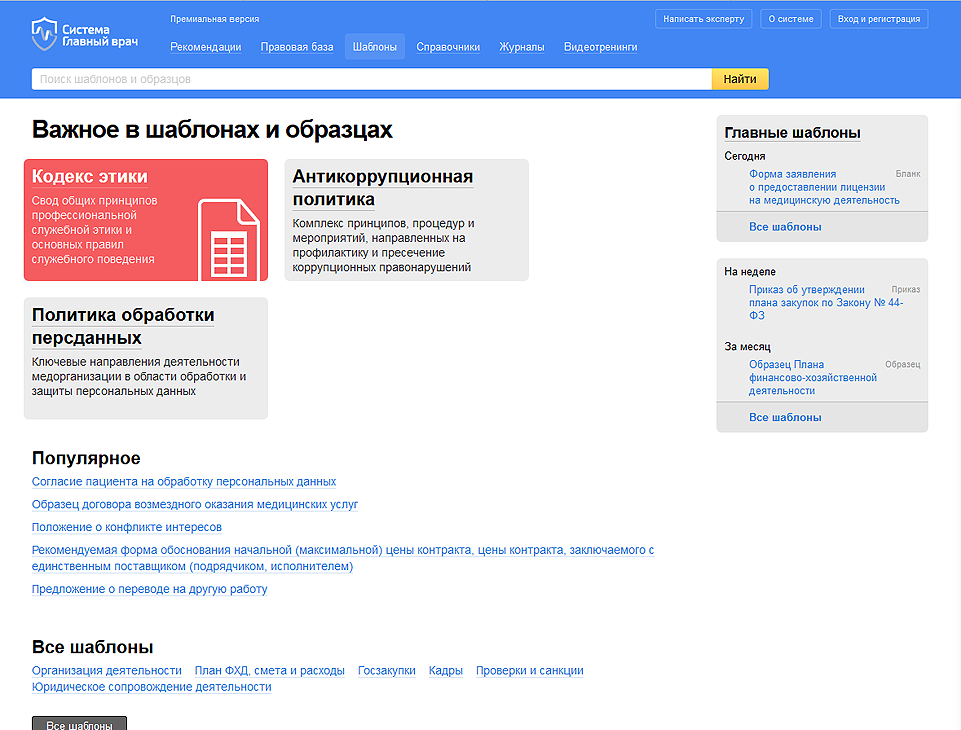Switch to the Правовая база tab
This screenshot has width=961, height=730.
(x=297, y=47)
